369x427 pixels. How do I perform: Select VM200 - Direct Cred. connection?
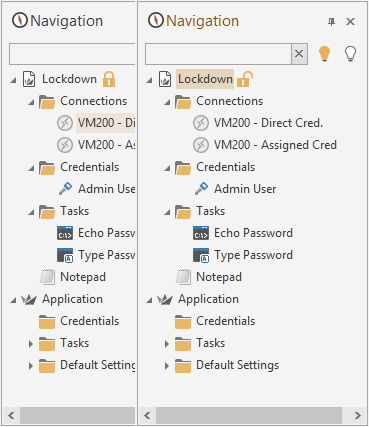coord(268,123)
